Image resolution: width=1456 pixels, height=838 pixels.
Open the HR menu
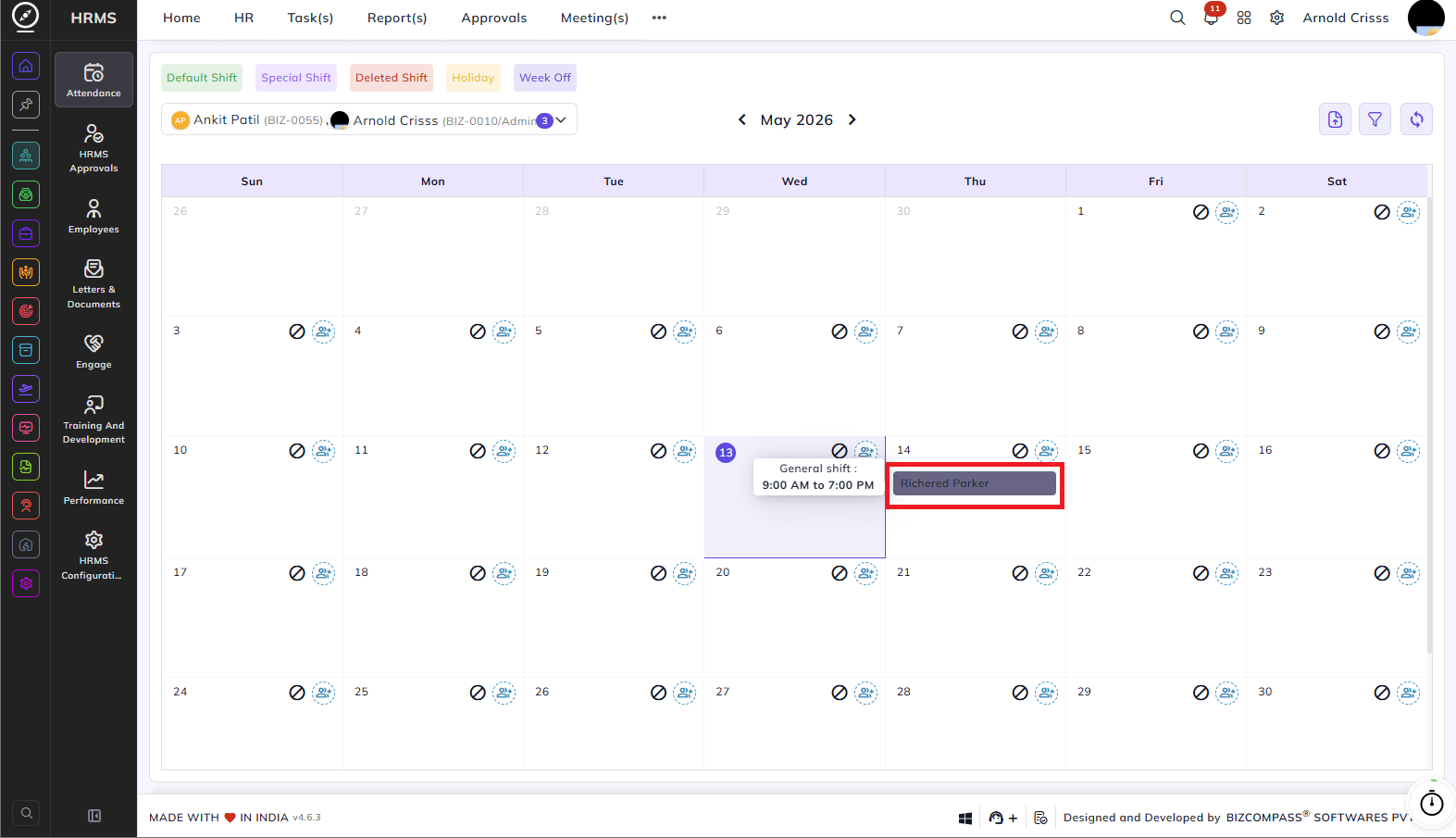pyautogui.click(x=244, y=18)
